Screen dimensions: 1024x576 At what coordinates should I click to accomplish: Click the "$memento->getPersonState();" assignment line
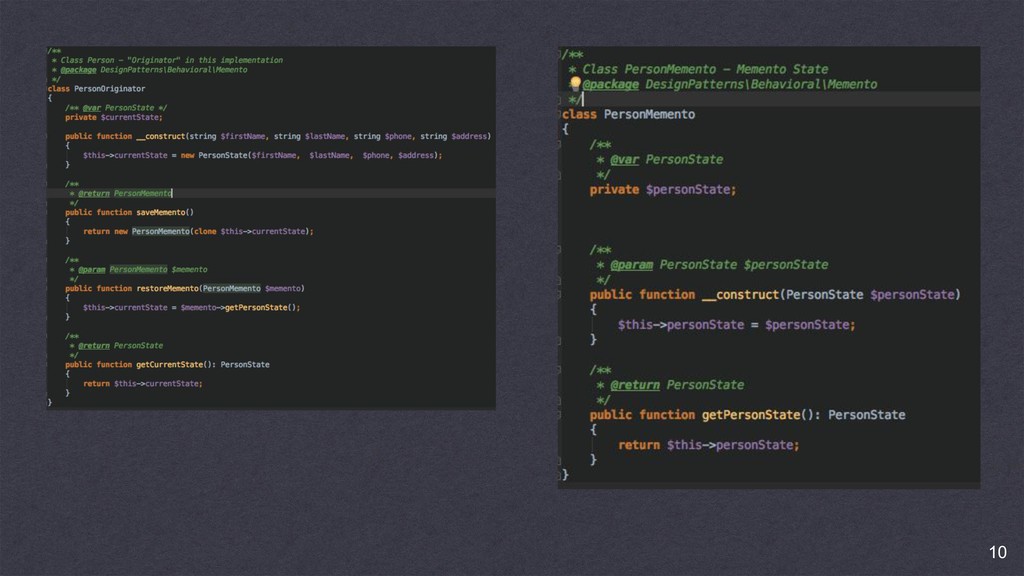[x=191, y=308]
